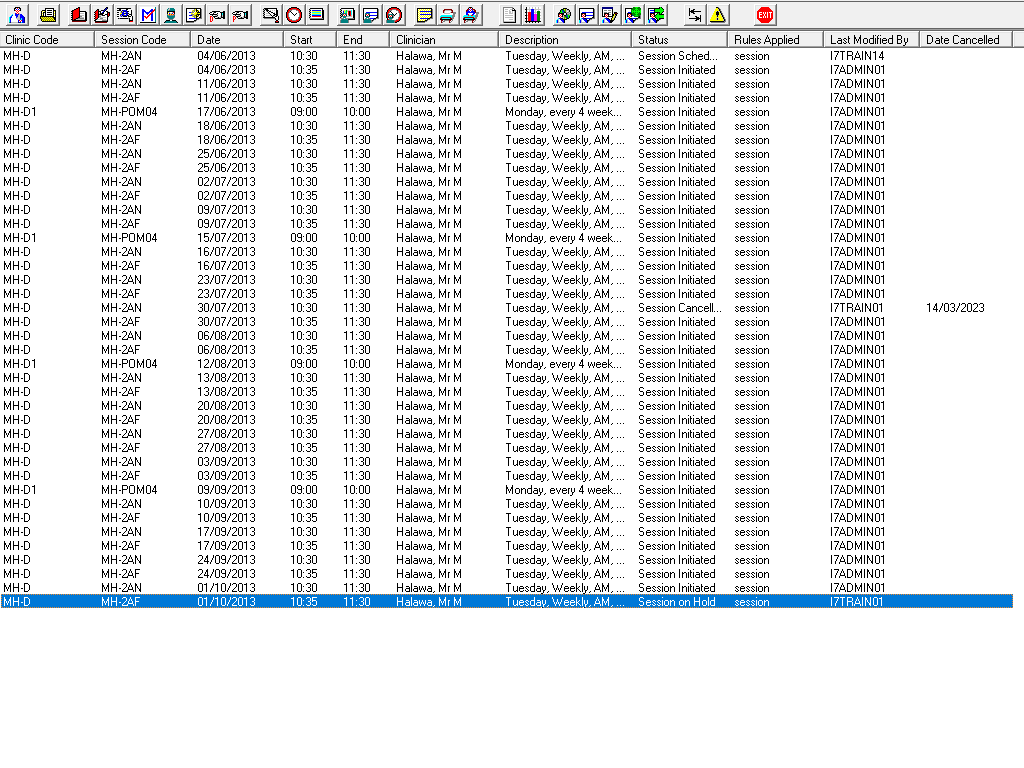Screen dimensions: 1024x768
Task: Click the note with yellow star icon
Action: 194,14
